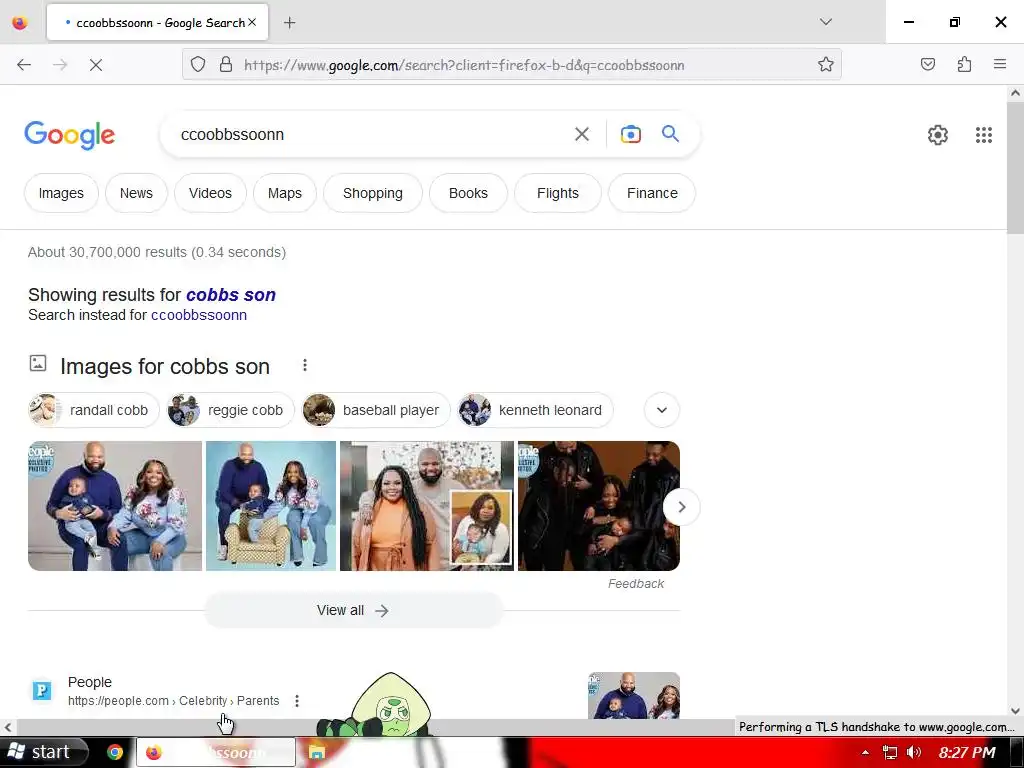Screen dimensions: 1024x768
Task: Open the Firefox application menu
Action: pos(1000,64)
